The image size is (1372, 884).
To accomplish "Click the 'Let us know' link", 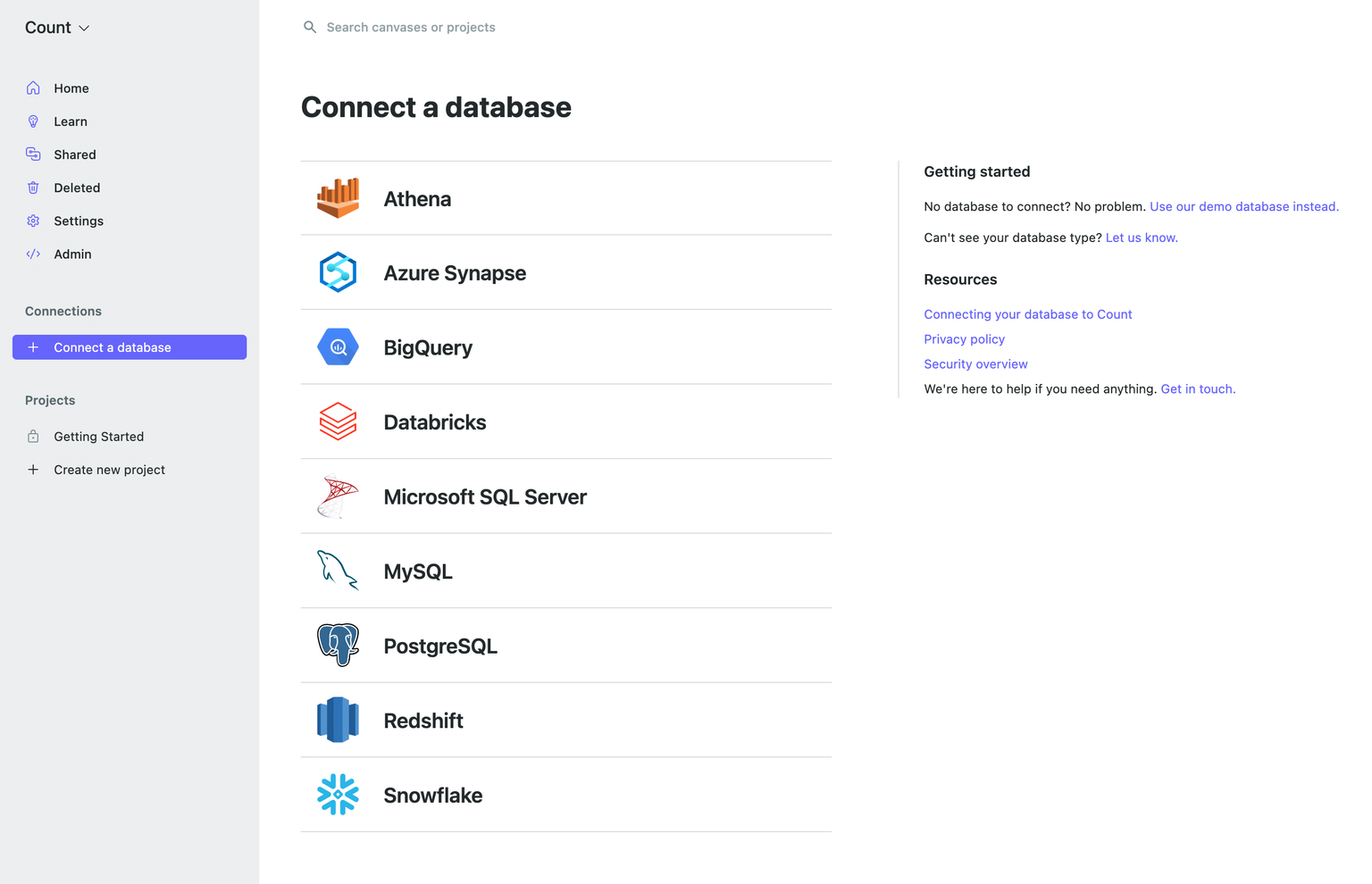I will coord(1142,238).
